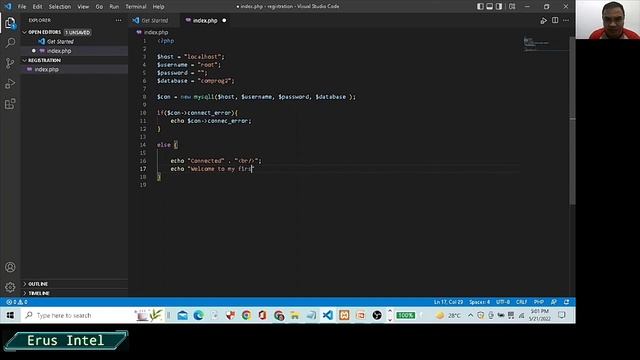Click line number 17 in the gutter
Image resolution: width=640 pixels, height=360 pixels.
[x=143, y=169]
